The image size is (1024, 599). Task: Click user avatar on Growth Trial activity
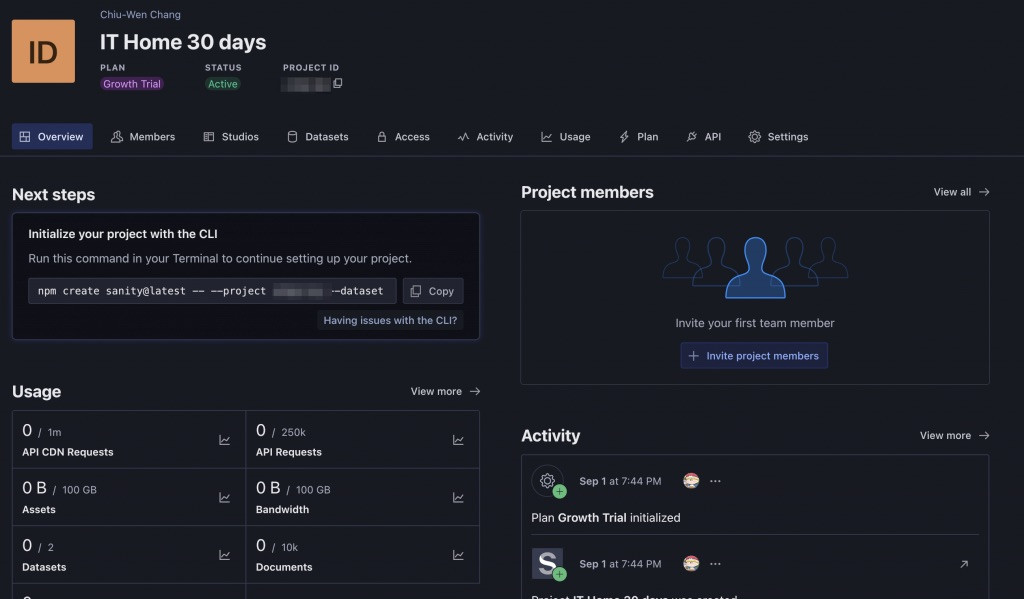pyautogui.click(x=691, y=481)
